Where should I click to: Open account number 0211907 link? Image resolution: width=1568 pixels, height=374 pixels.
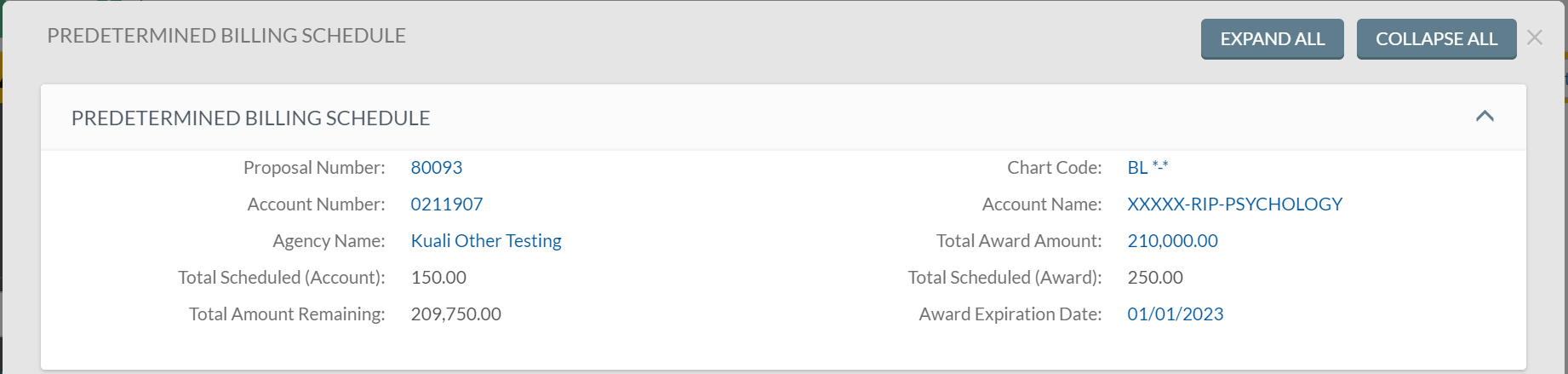(447, 204)
